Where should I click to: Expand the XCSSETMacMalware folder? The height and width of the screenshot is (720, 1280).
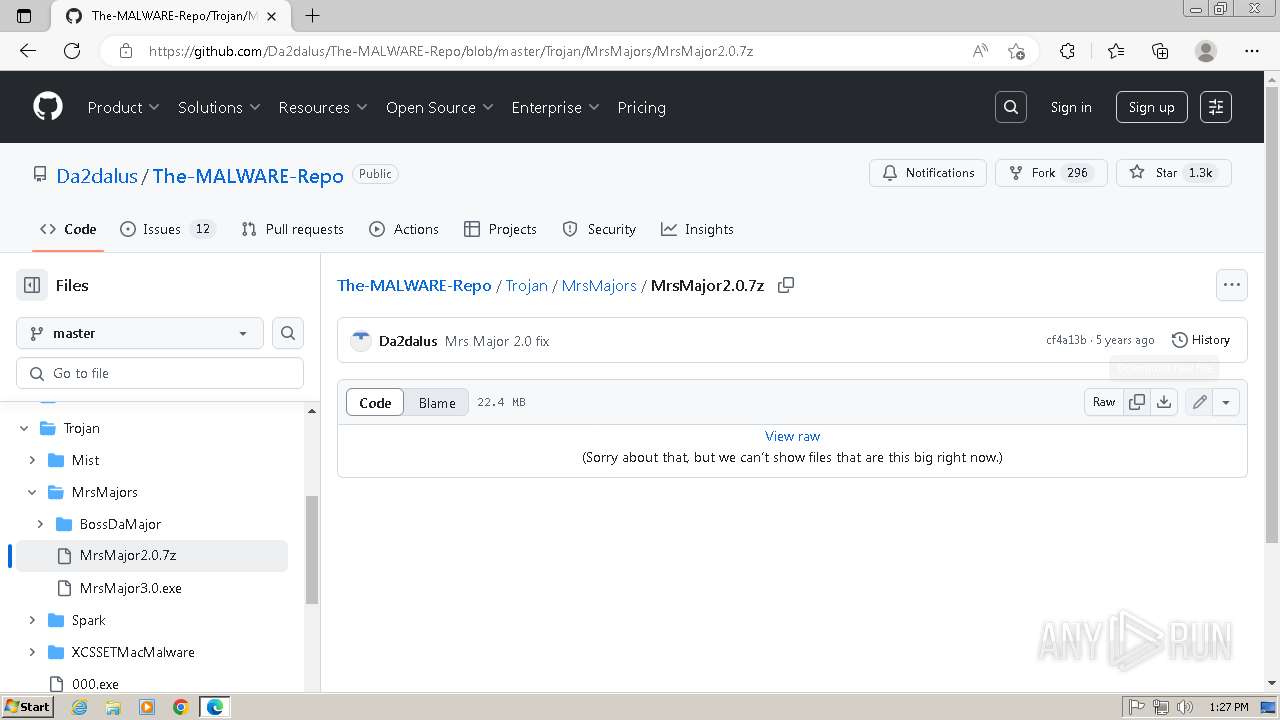pyautogui.click(x=32, y=652)
